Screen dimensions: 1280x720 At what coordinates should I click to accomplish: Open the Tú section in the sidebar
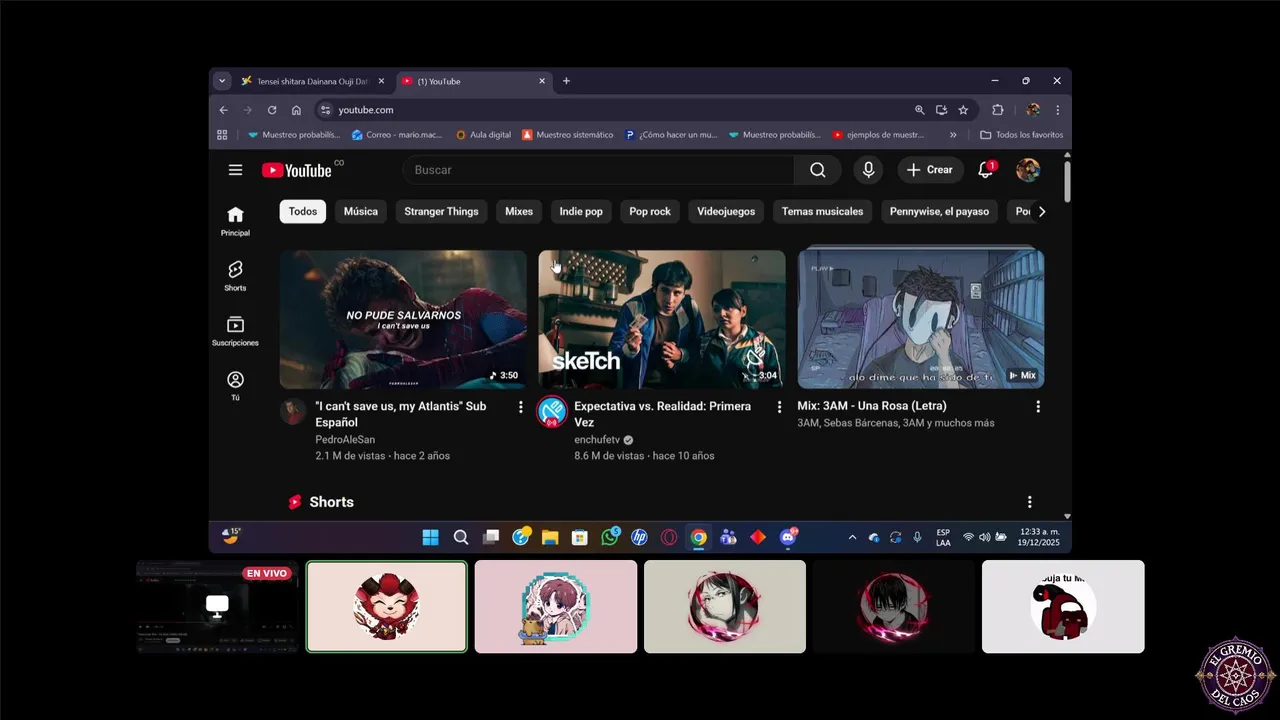pos(235,386)
